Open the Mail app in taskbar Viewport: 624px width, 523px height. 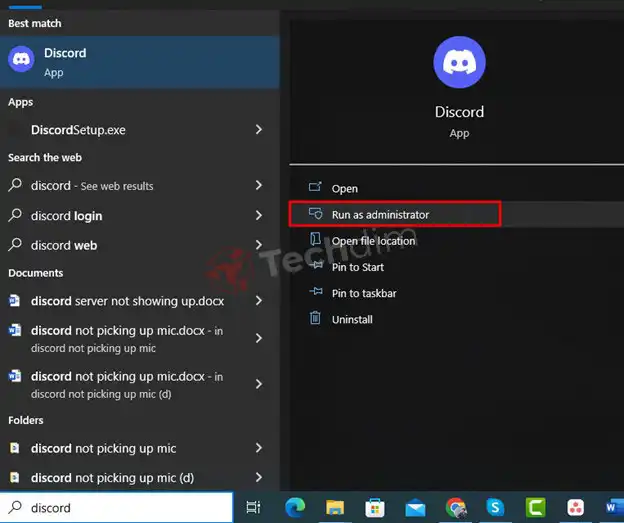416,508
